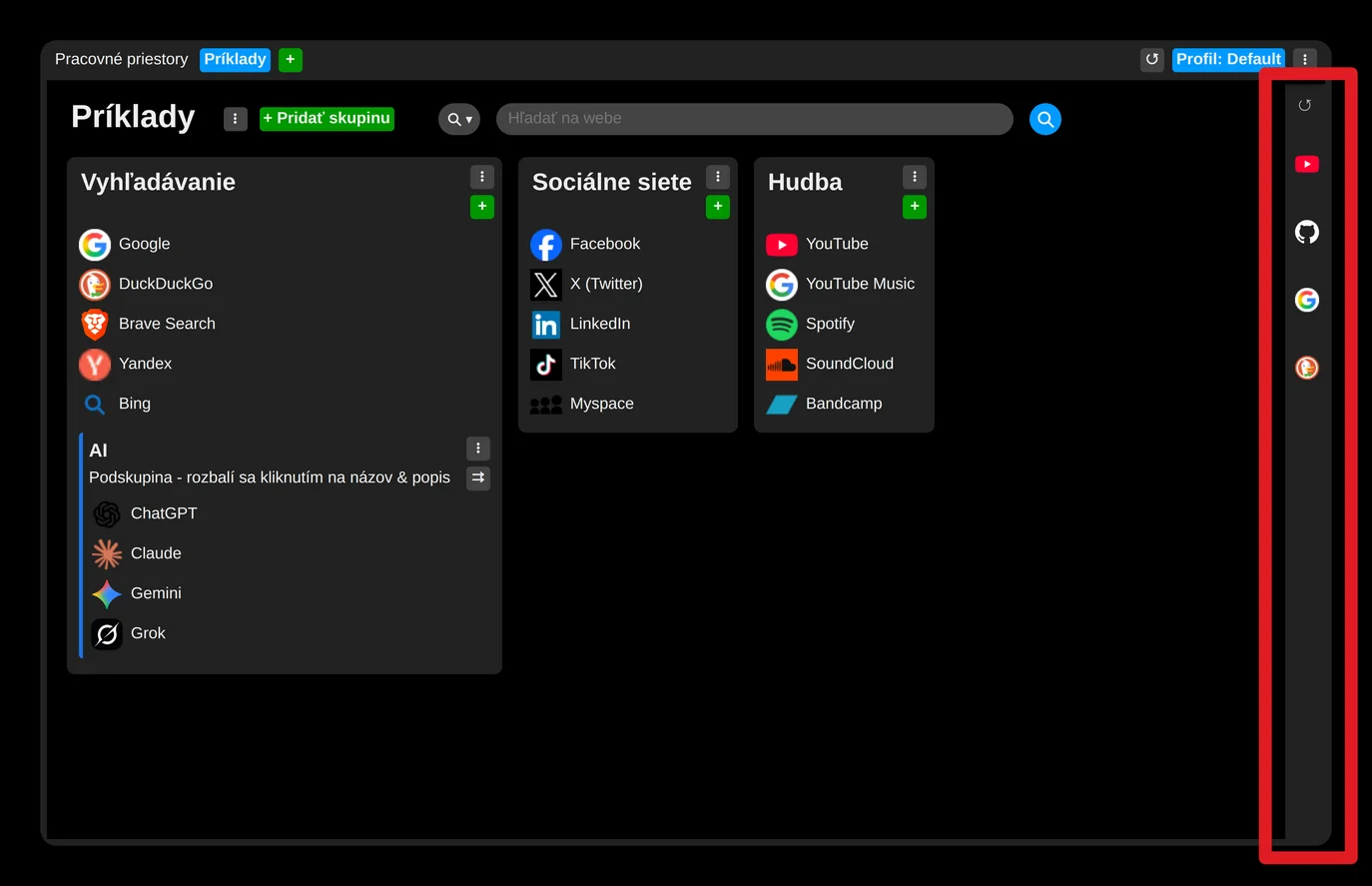The image size is (1372, 886).
Task: Open the Brave Search bookmark
Action: 148,324
